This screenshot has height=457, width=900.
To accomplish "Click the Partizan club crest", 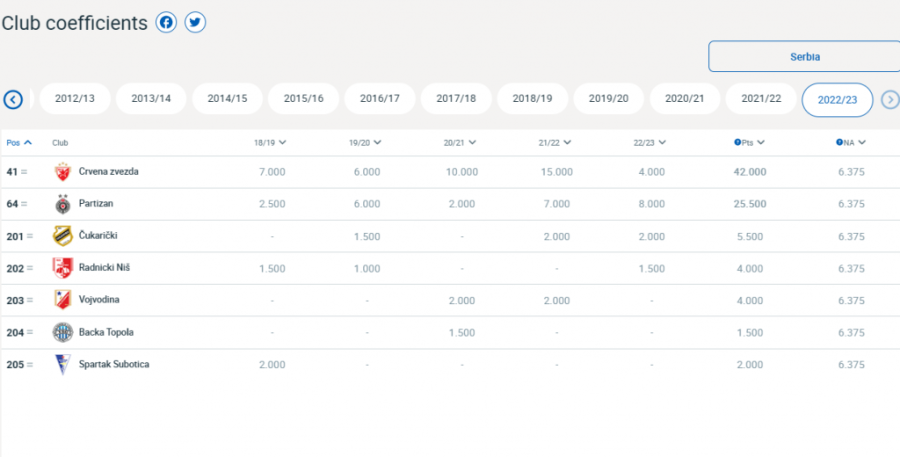I will tap(63, 204).
